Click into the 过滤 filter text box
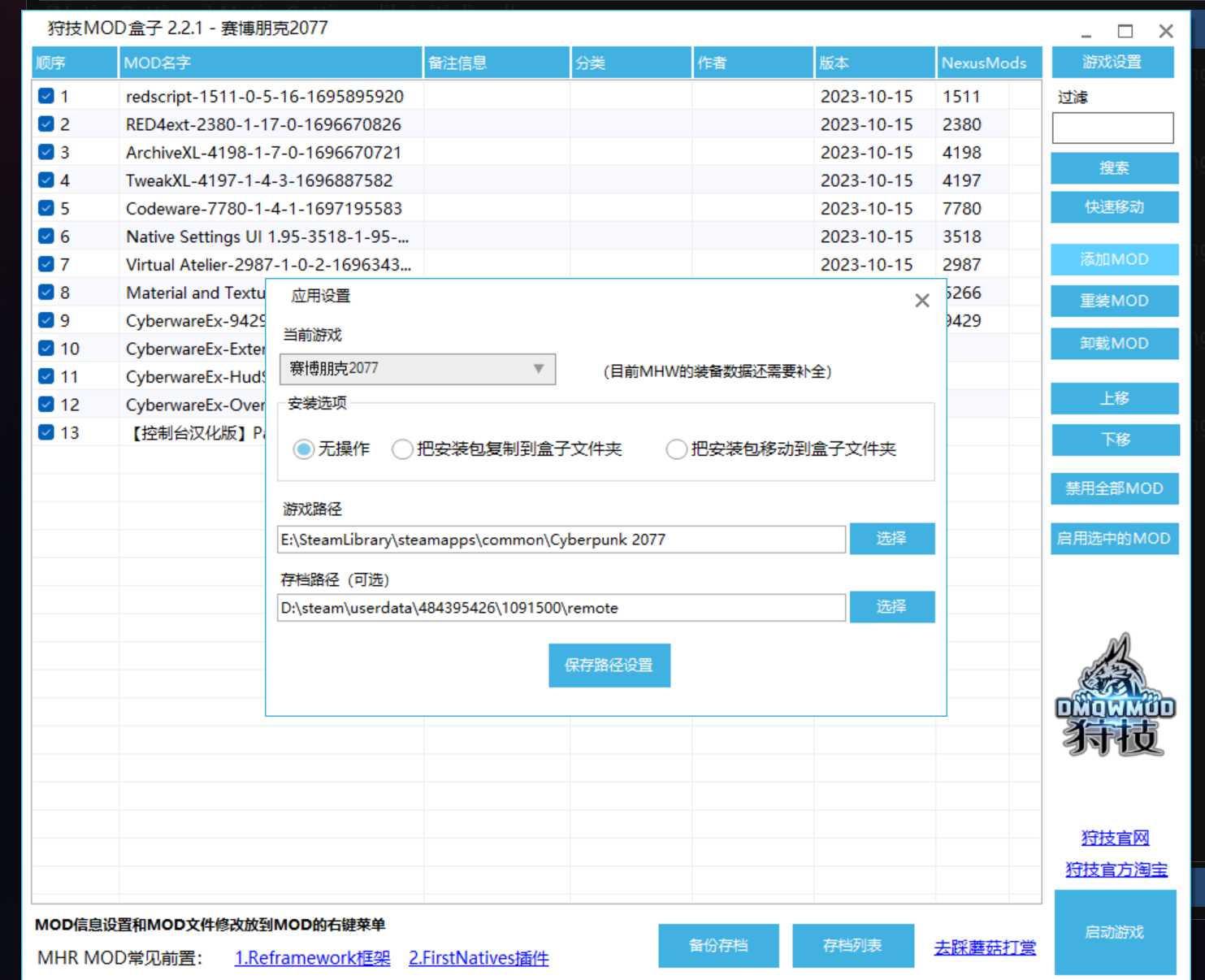1205x980 pixels. tap(1112, 128)
